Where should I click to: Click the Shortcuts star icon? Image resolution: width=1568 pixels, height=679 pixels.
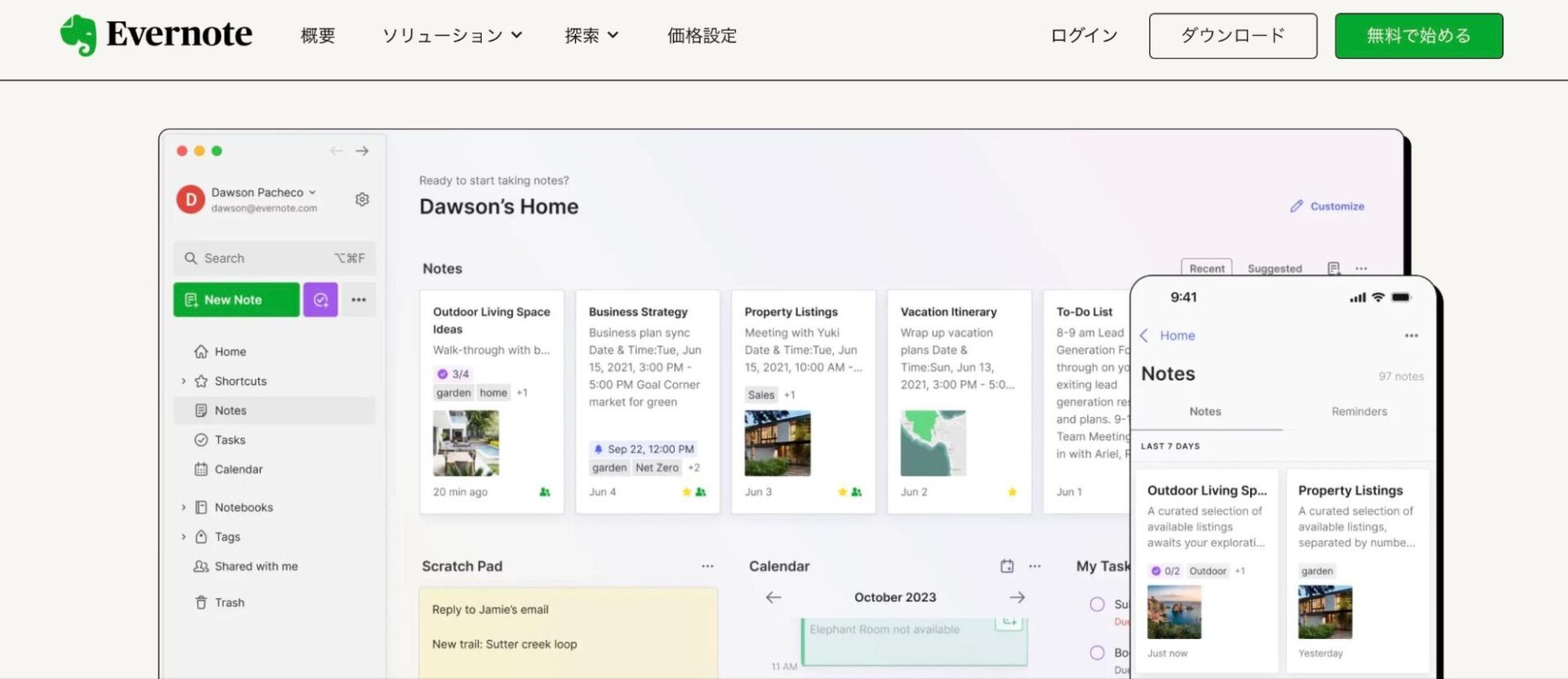coord(201,381)
